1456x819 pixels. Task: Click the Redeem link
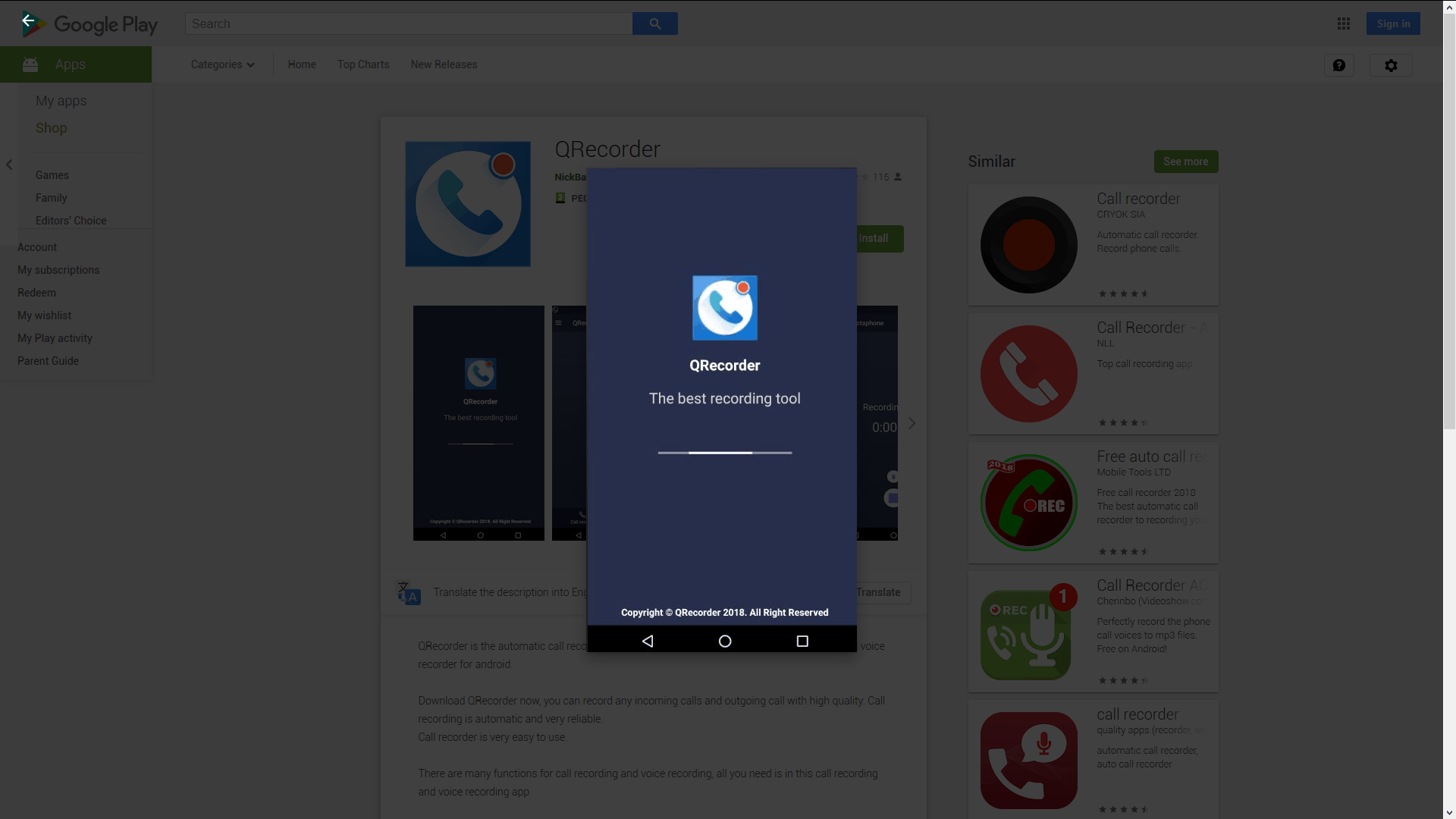pyautogui.click(x=37, y=293)
